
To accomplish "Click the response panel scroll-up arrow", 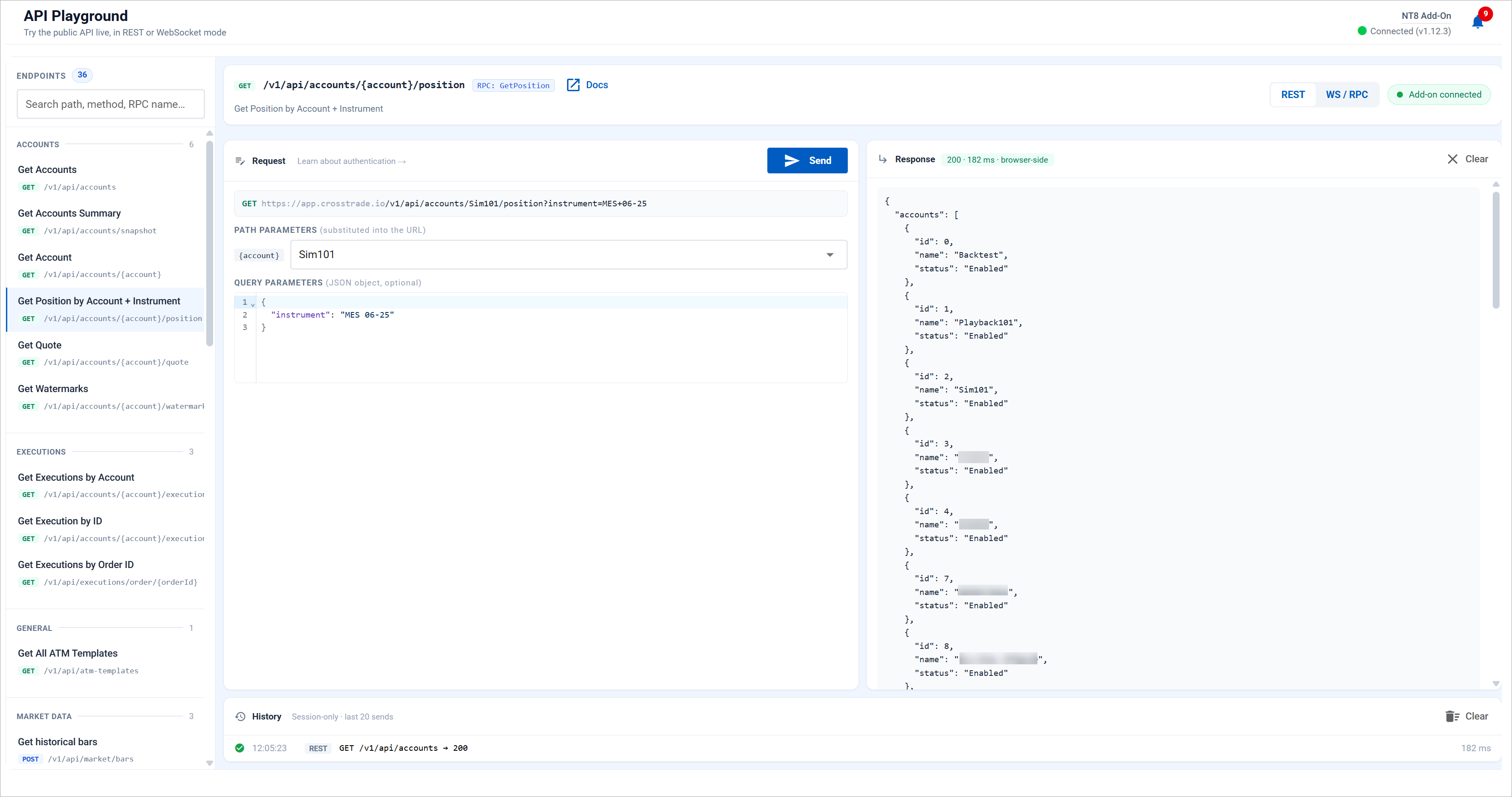I will [1496, 184].
